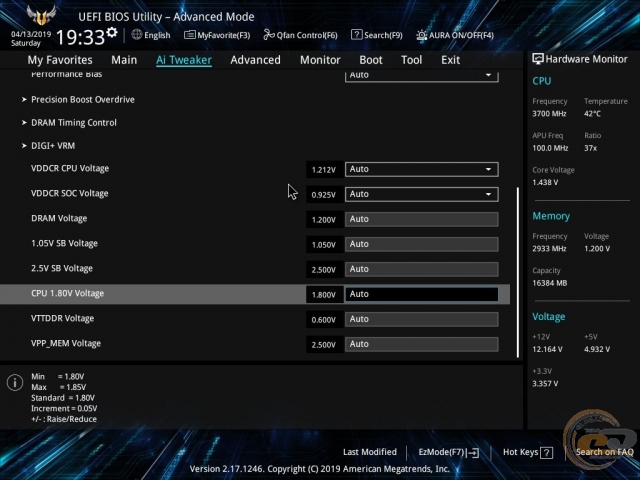Click CPU temperature 42°C value
This screenshot has width=640, height=480.
click(592, 114)
